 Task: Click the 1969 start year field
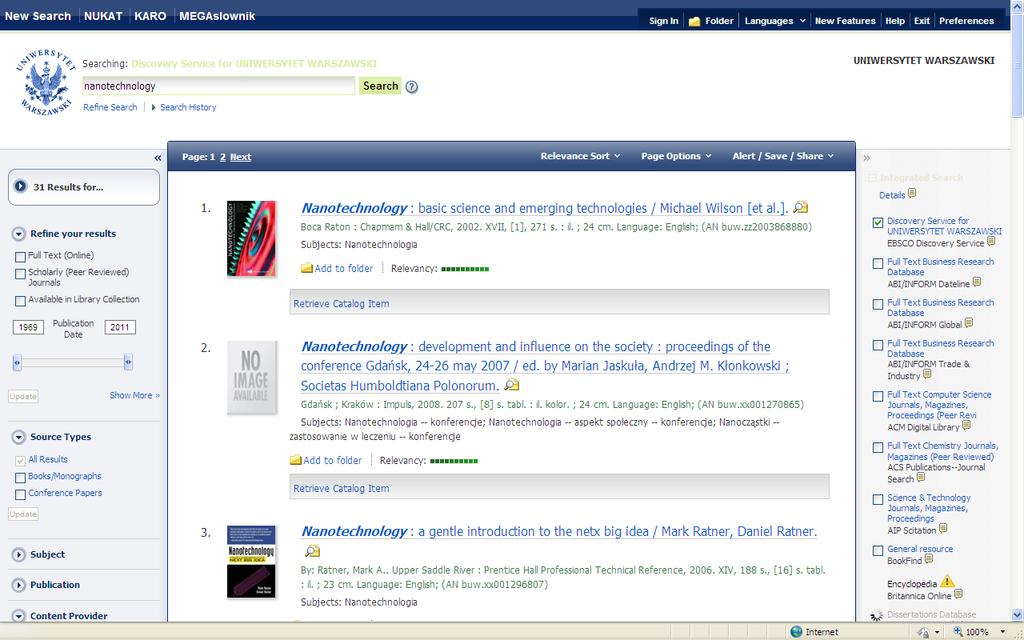click(x=28, y=327)
